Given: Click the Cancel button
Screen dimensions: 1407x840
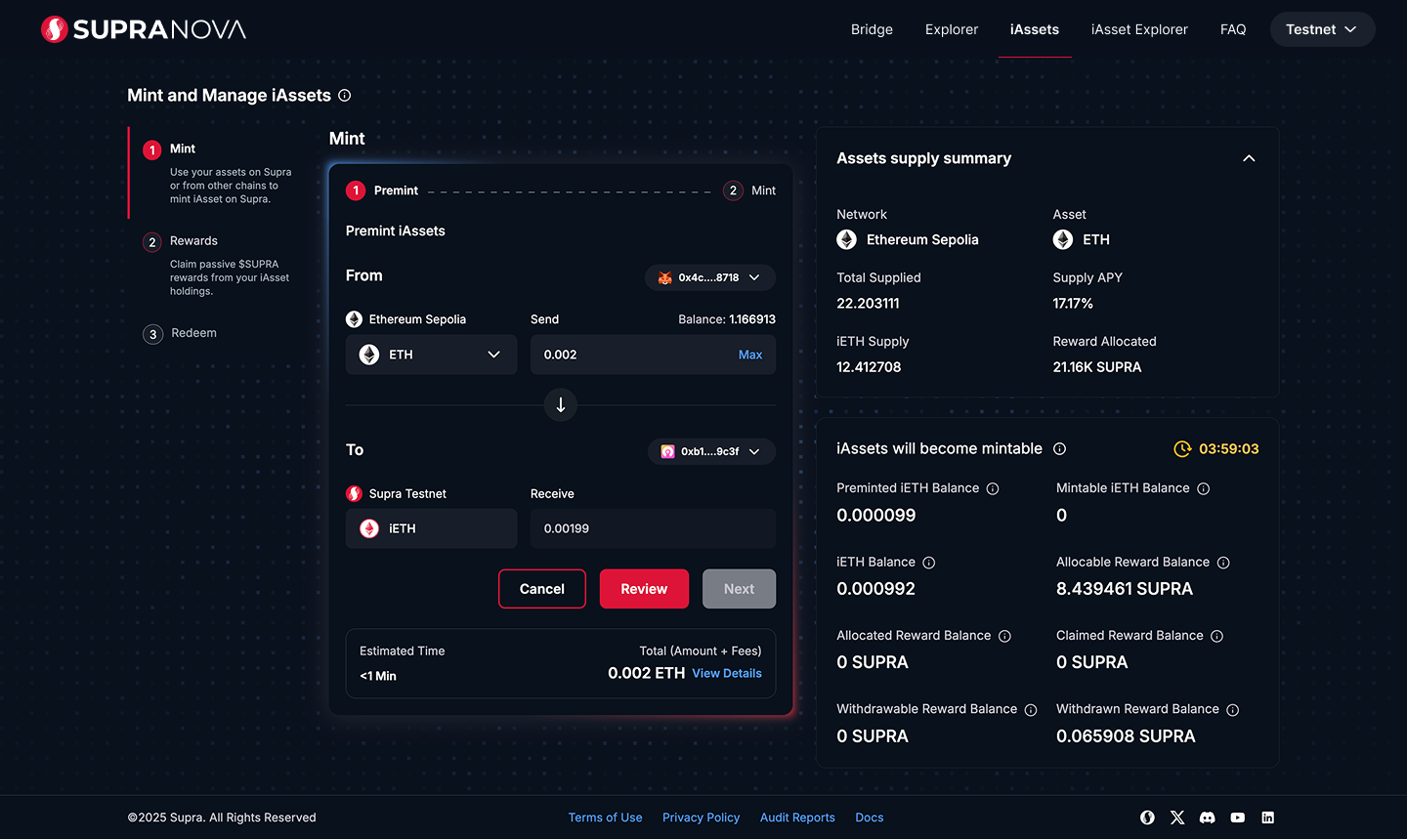Looking at the screenshot, I should [x=542, y=589].
